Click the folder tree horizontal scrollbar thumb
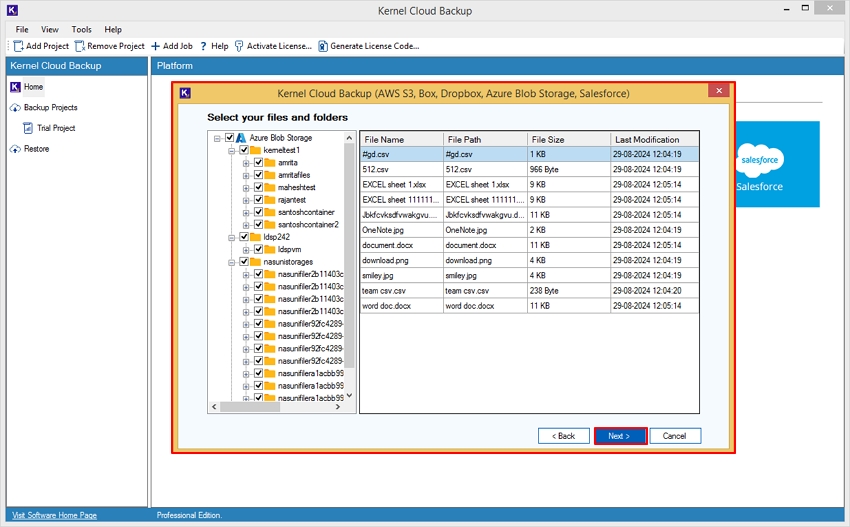This screenshot has width=850, height=527. click(x=250, y=407)
